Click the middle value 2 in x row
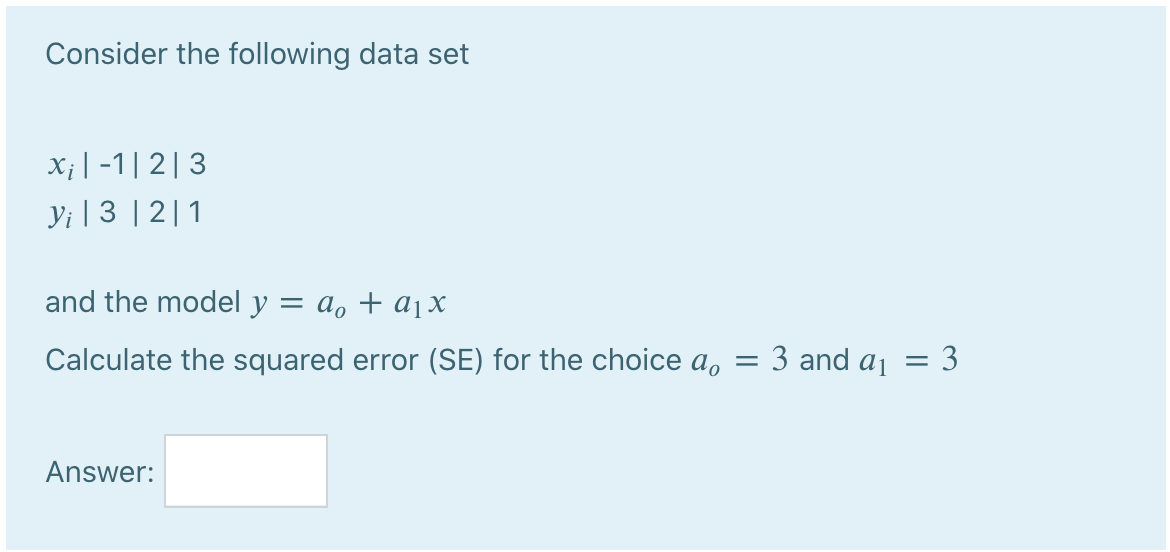The width and height of the screenshot is (1170, 552). (x=157, y=164)
